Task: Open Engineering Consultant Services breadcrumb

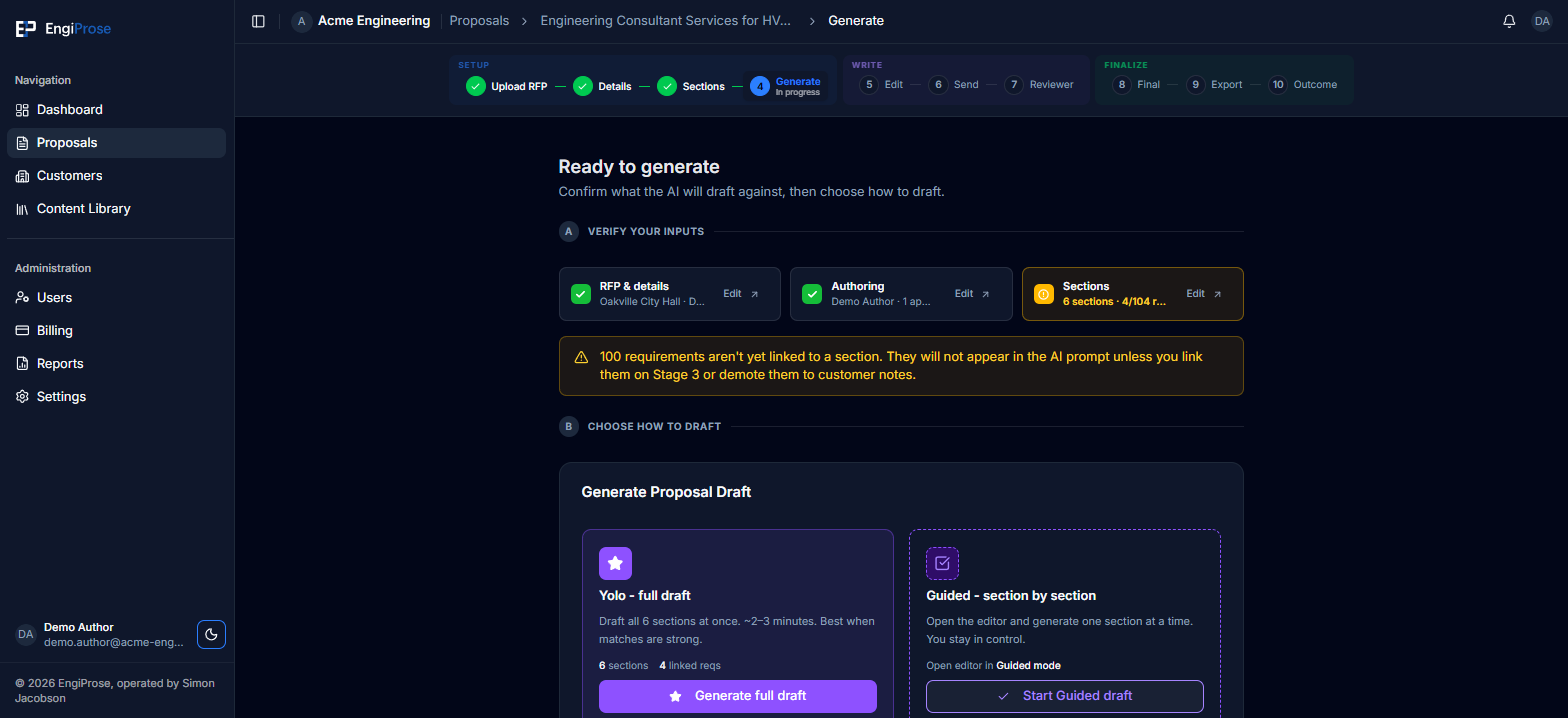Action: [666, 21]
